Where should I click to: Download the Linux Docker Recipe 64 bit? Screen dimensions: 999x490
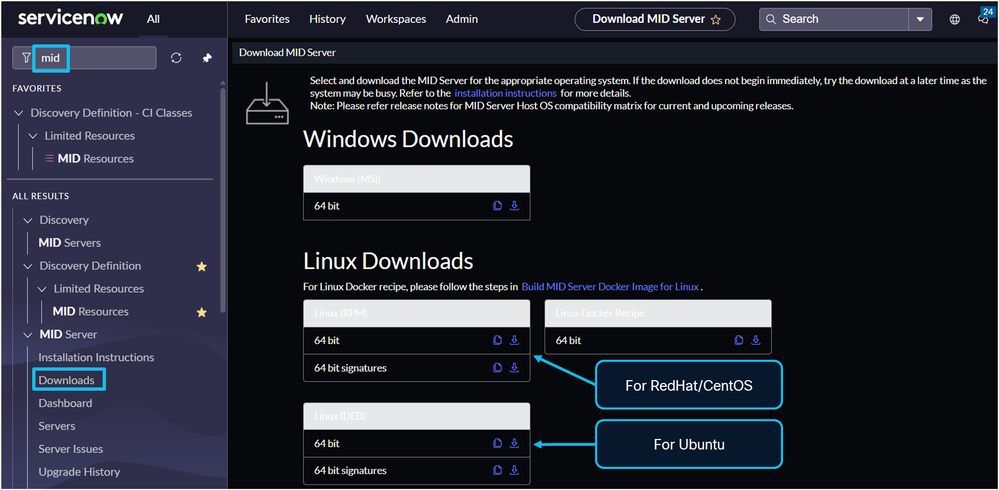(756, 340)
